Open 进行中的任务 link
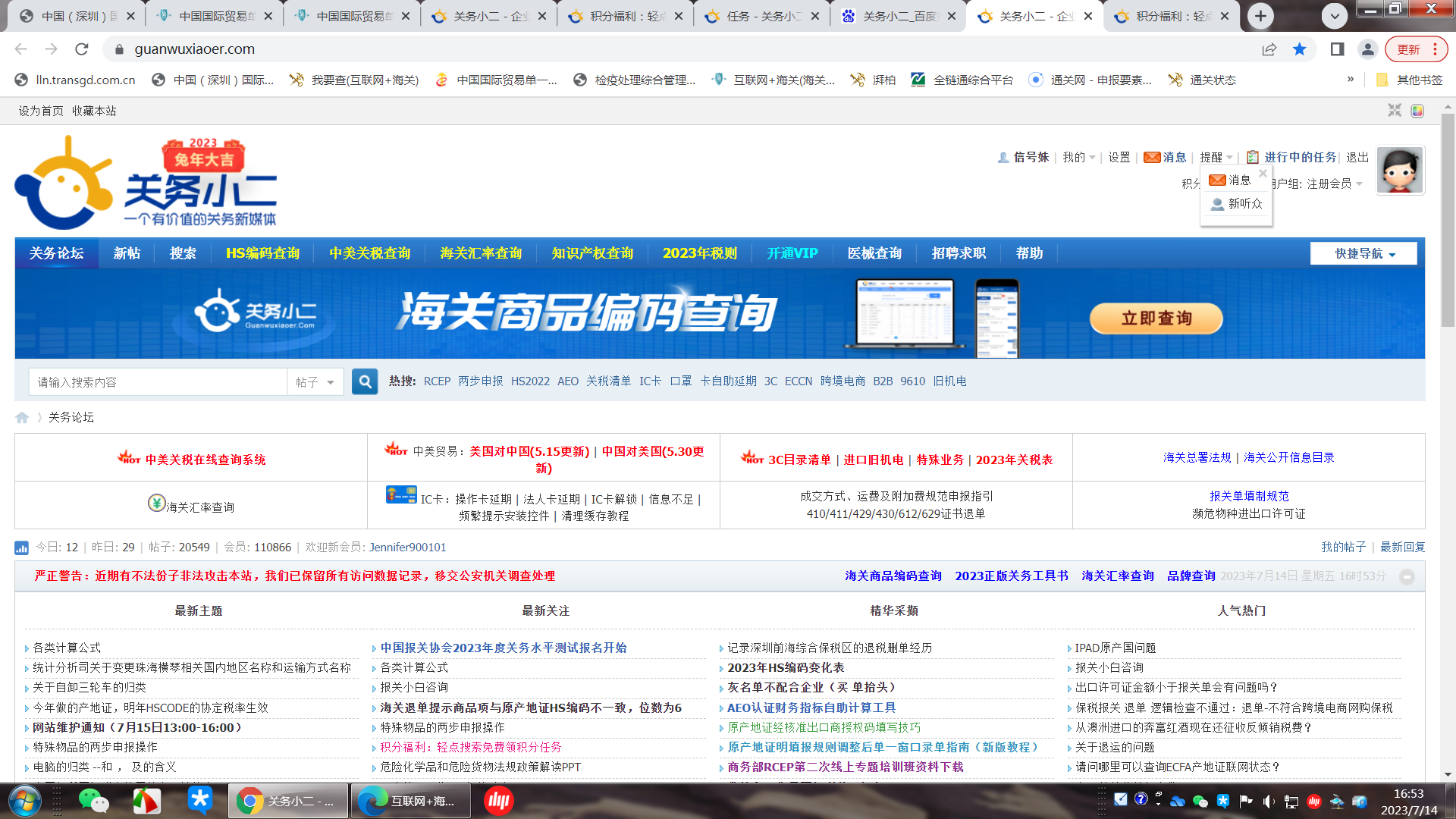Screen dimensions: 1456x819 coord(1300,157)
